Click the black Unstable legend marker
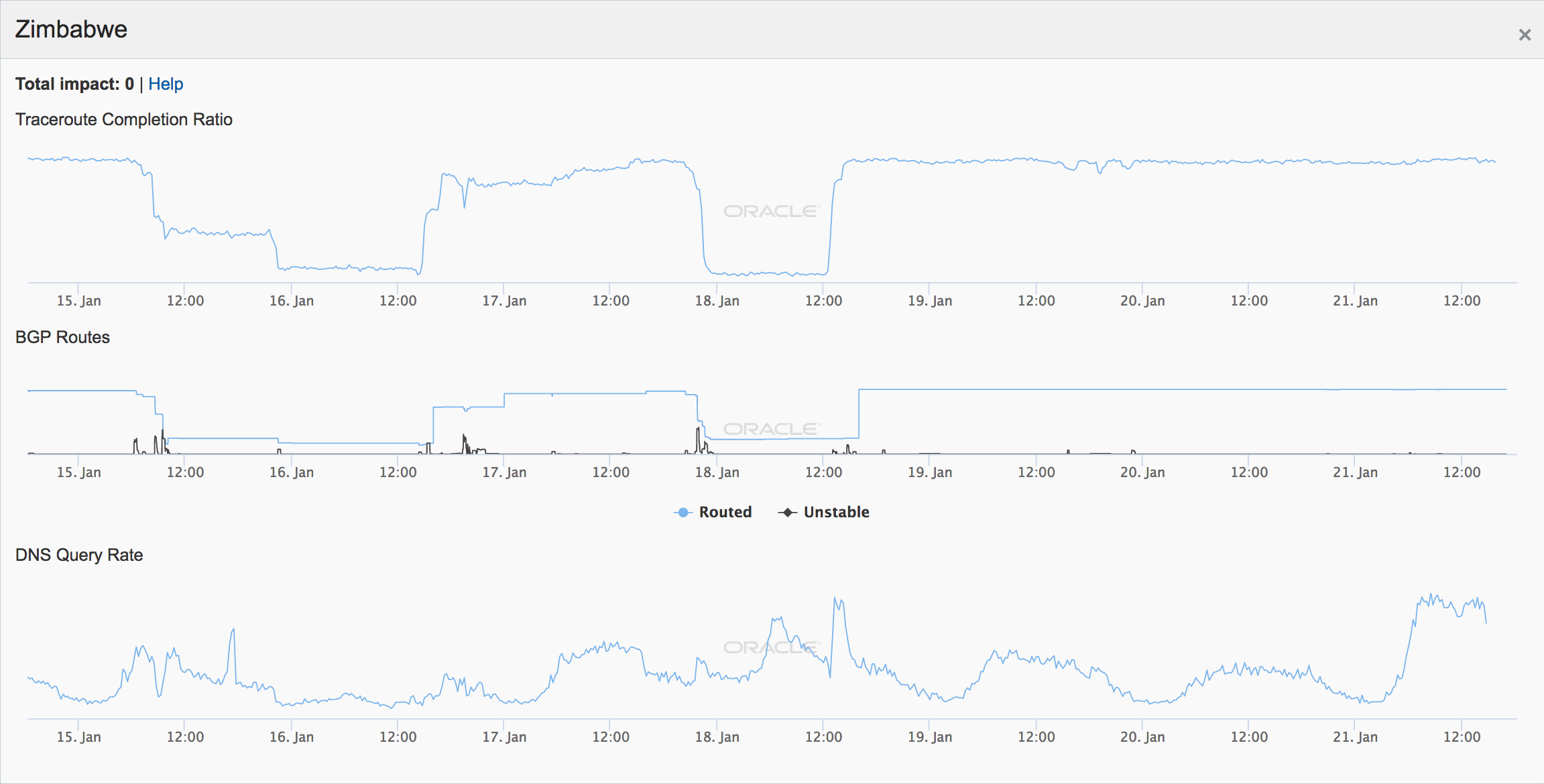The width and height of the screenshot is (1544, 784). [787, 513]
